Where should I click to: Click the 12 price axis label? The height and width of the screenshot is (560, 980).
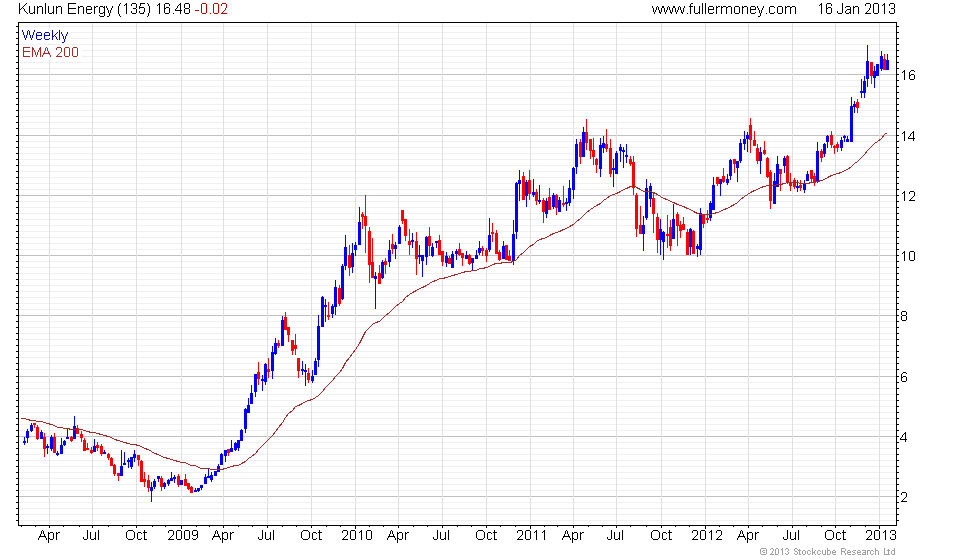908,196
